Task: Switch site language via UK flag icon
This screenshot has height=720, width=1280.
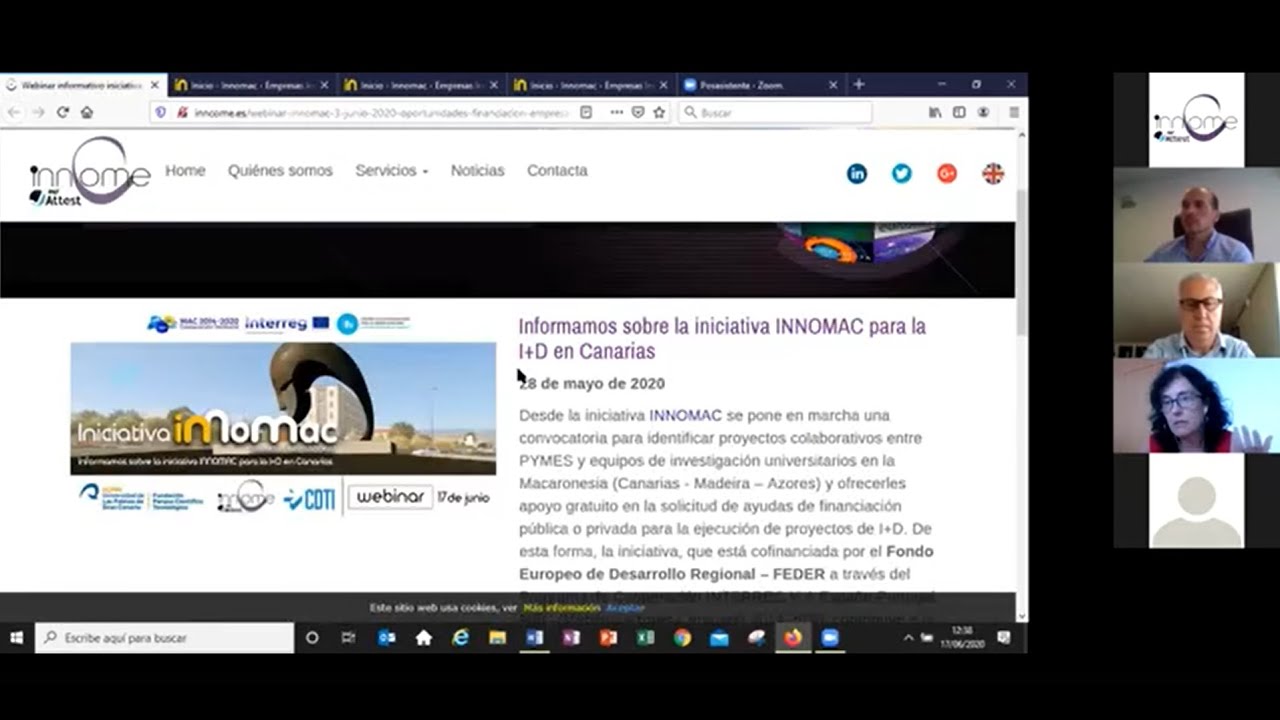Action: [x=993, y=173]
